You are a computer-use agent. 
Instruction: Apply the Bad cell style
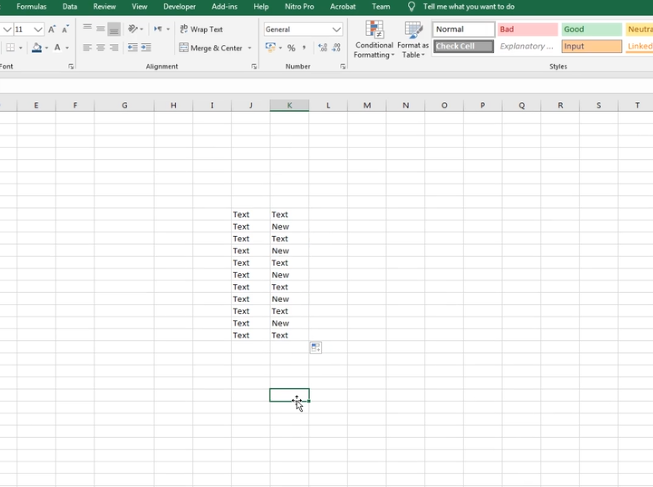(527, 29)
